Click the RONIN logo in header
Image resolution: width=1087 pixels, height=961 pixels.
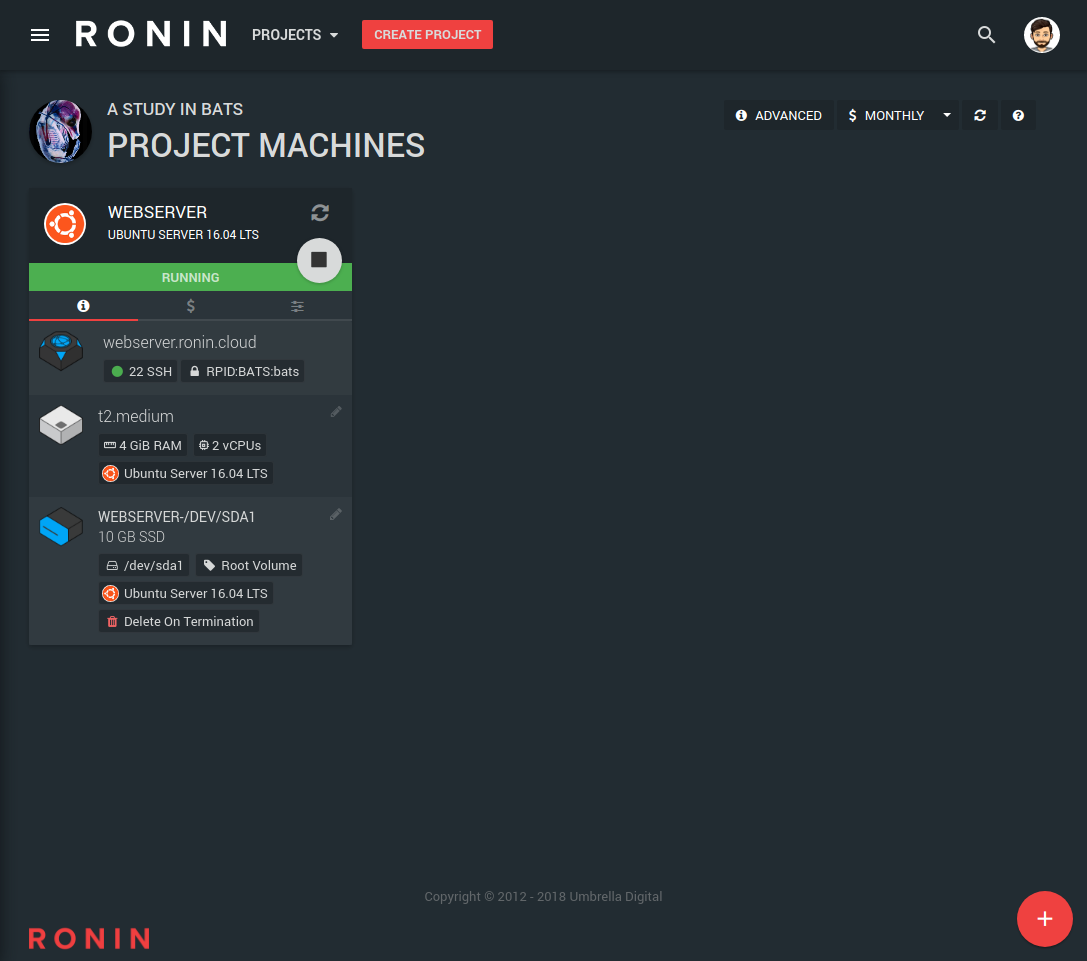(x=151, y=35)
